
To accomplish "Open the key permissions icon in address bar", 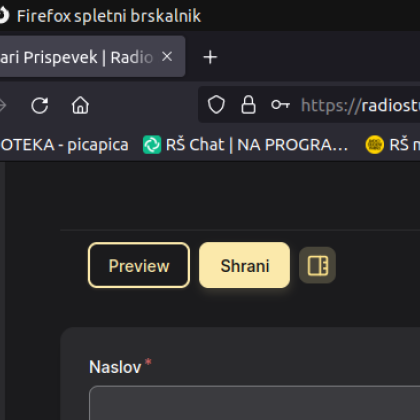I will 280,105.
